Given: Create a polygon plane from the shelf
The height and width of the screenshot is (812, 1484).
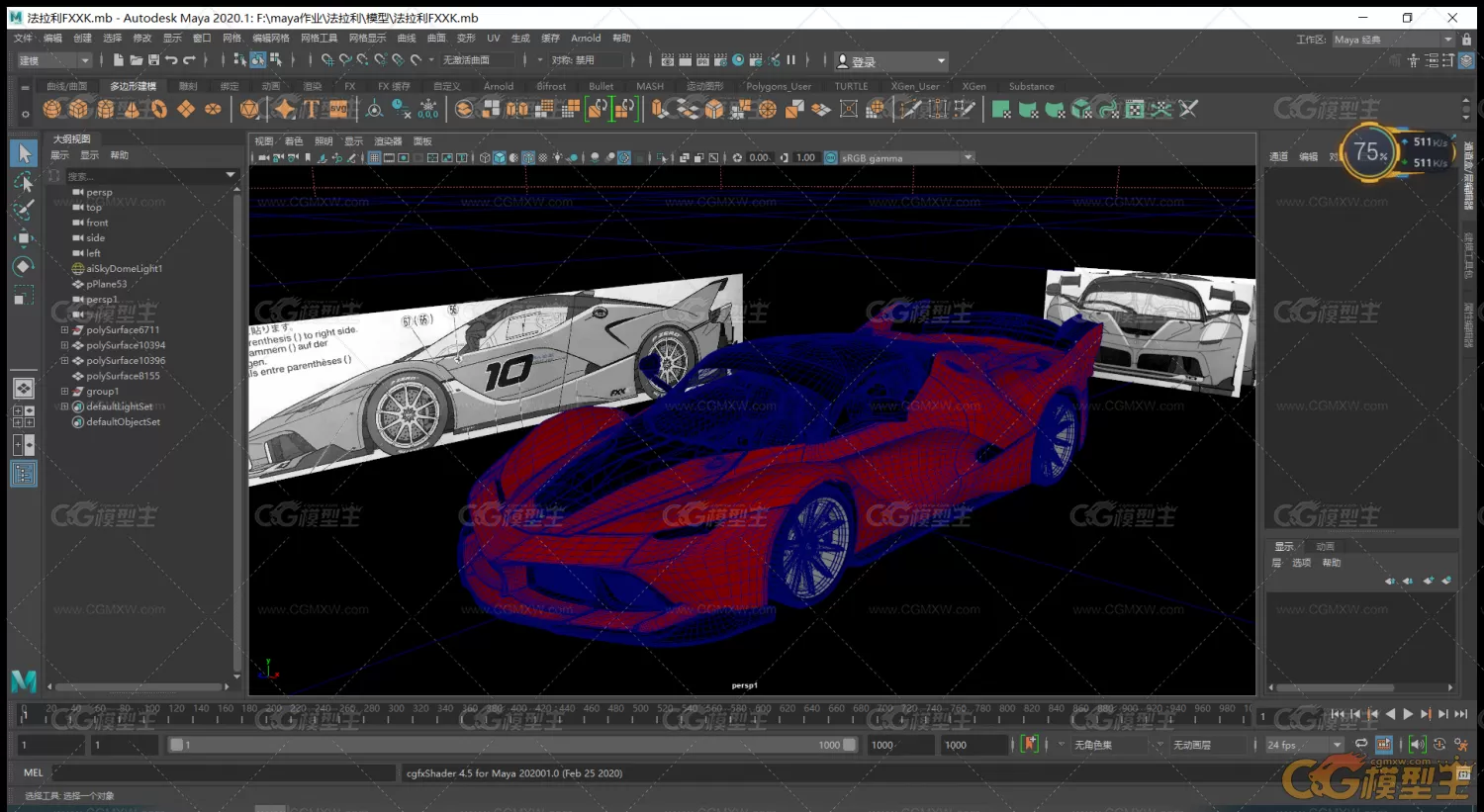Looking at the screenshot, I should pos(186,109).
